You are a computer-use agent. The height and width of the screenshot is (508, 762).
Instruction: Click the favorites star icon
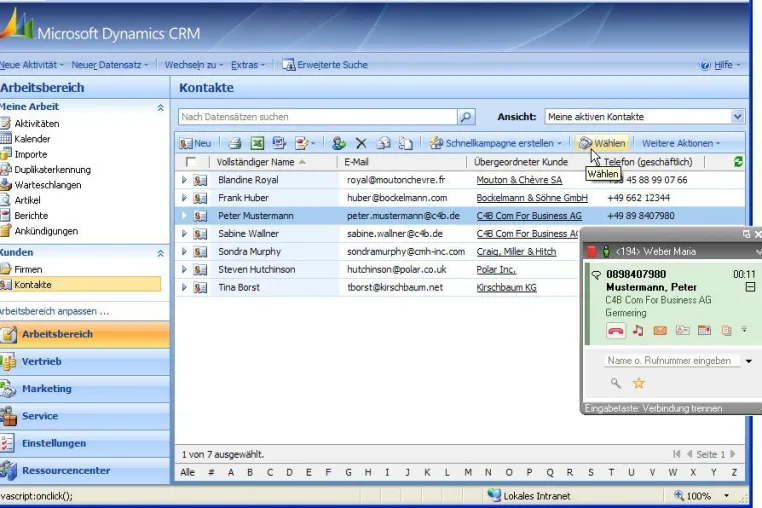pos(639,383)
